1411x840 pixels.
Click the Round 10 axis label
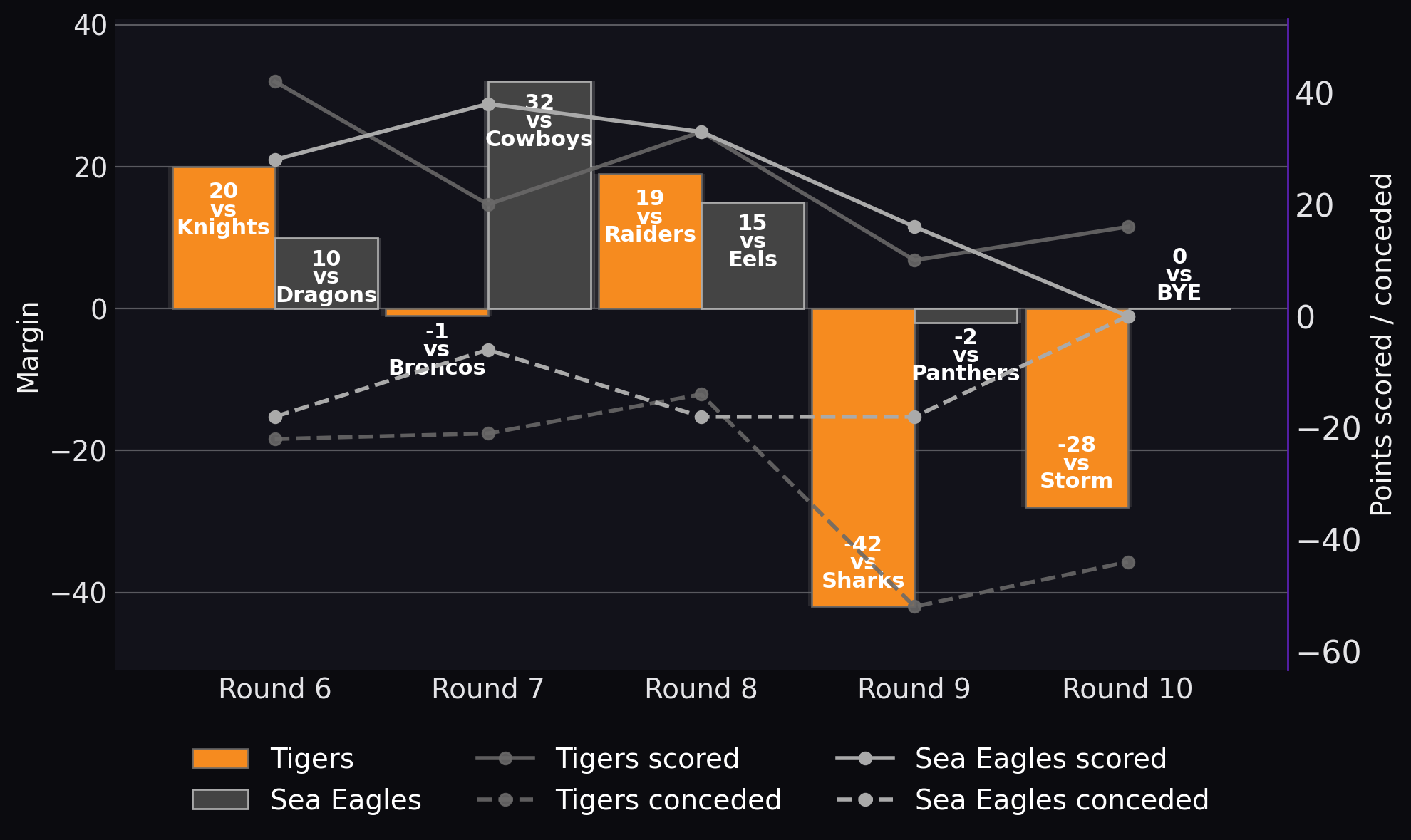(1127, 689)
